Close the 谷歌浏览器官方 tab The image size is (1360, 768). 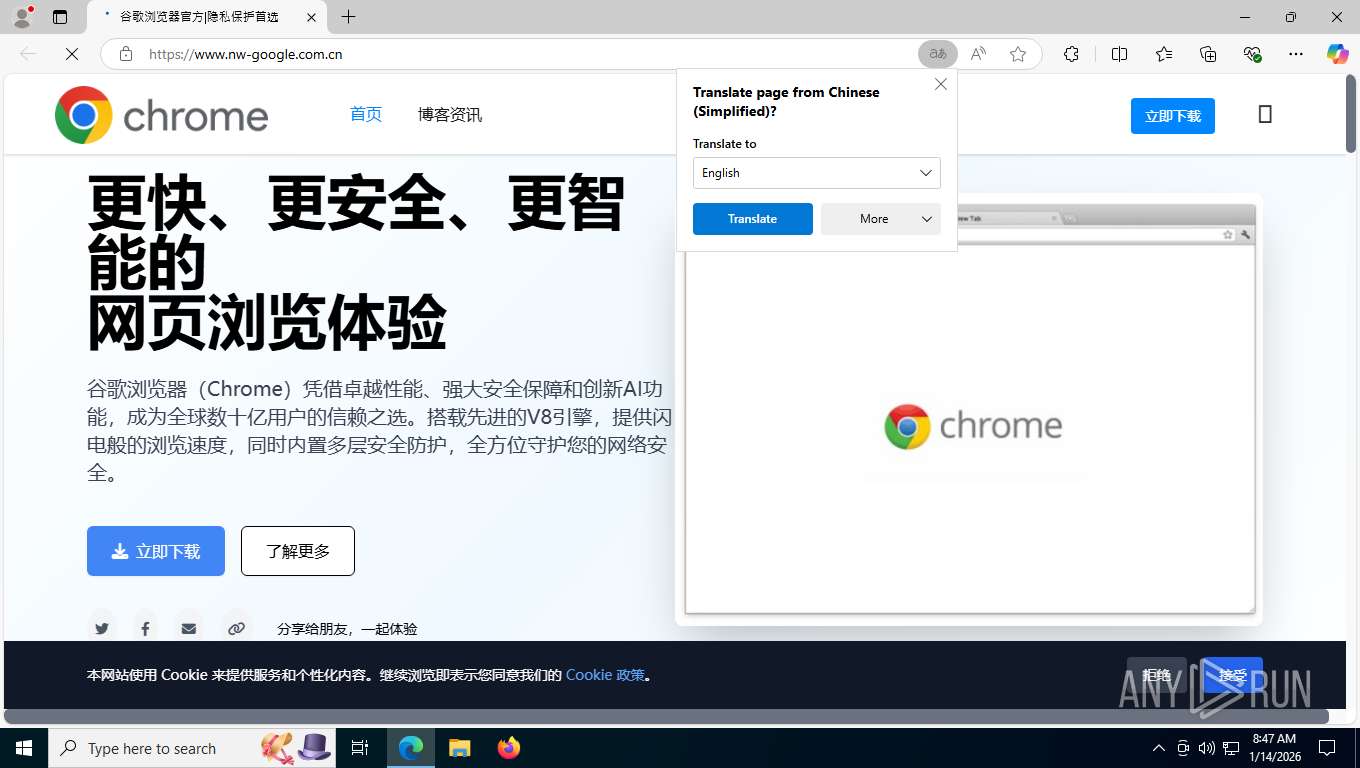click(x=311, y=17)
